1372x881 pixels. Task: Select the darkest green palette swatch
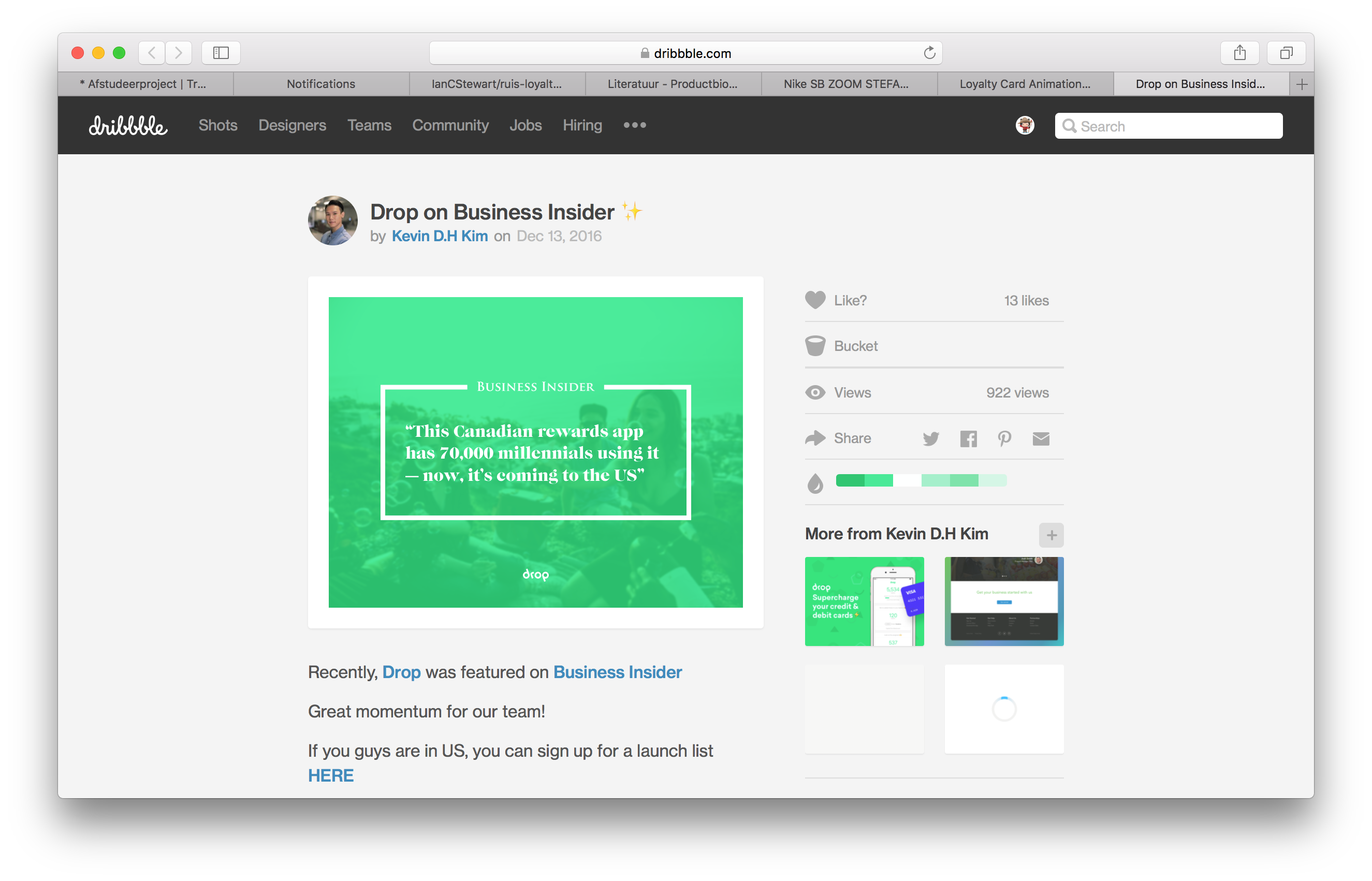[x=850, y=480]
